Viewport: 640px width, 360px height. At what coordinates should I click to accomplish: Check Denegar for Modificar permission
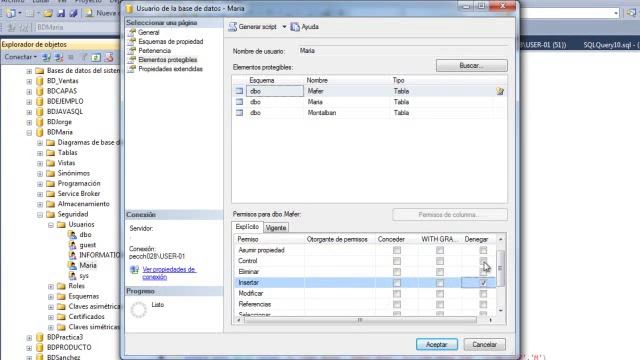click(x=483, y=293)
